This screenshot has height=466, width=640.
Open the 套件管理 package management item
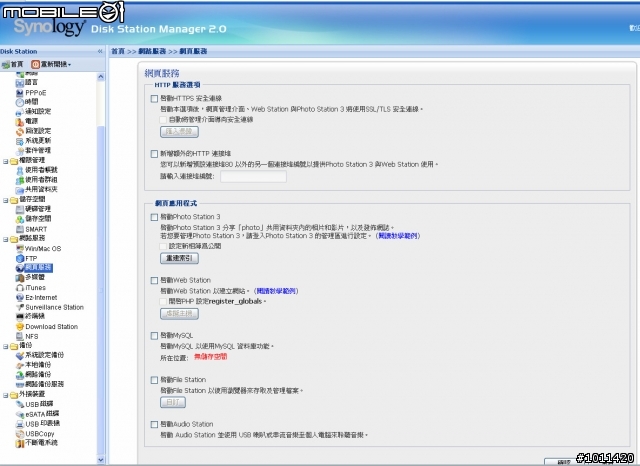pos(33,151)
